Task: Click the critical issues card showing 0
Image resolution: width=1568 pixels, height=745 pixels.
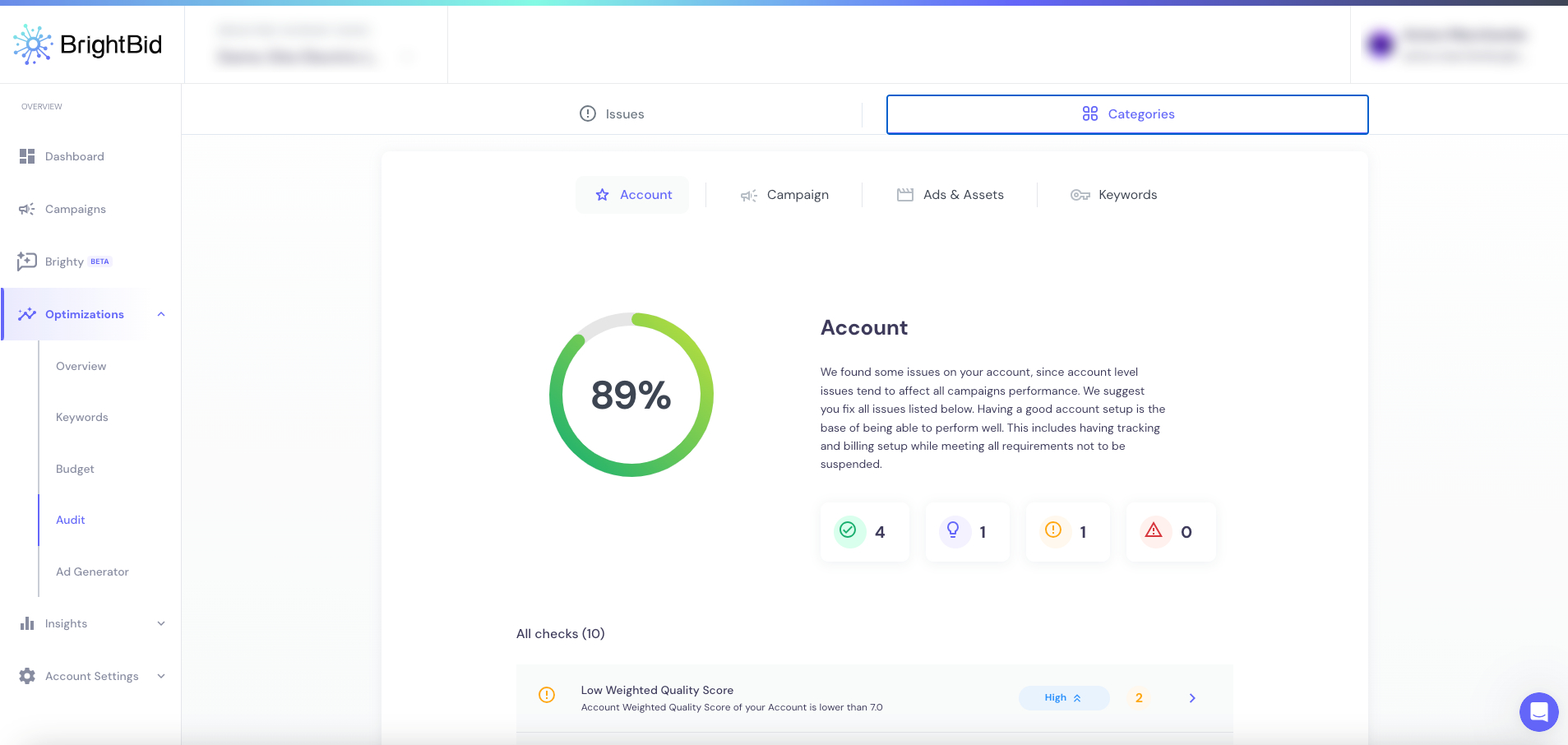Action: click(1171, 532)
